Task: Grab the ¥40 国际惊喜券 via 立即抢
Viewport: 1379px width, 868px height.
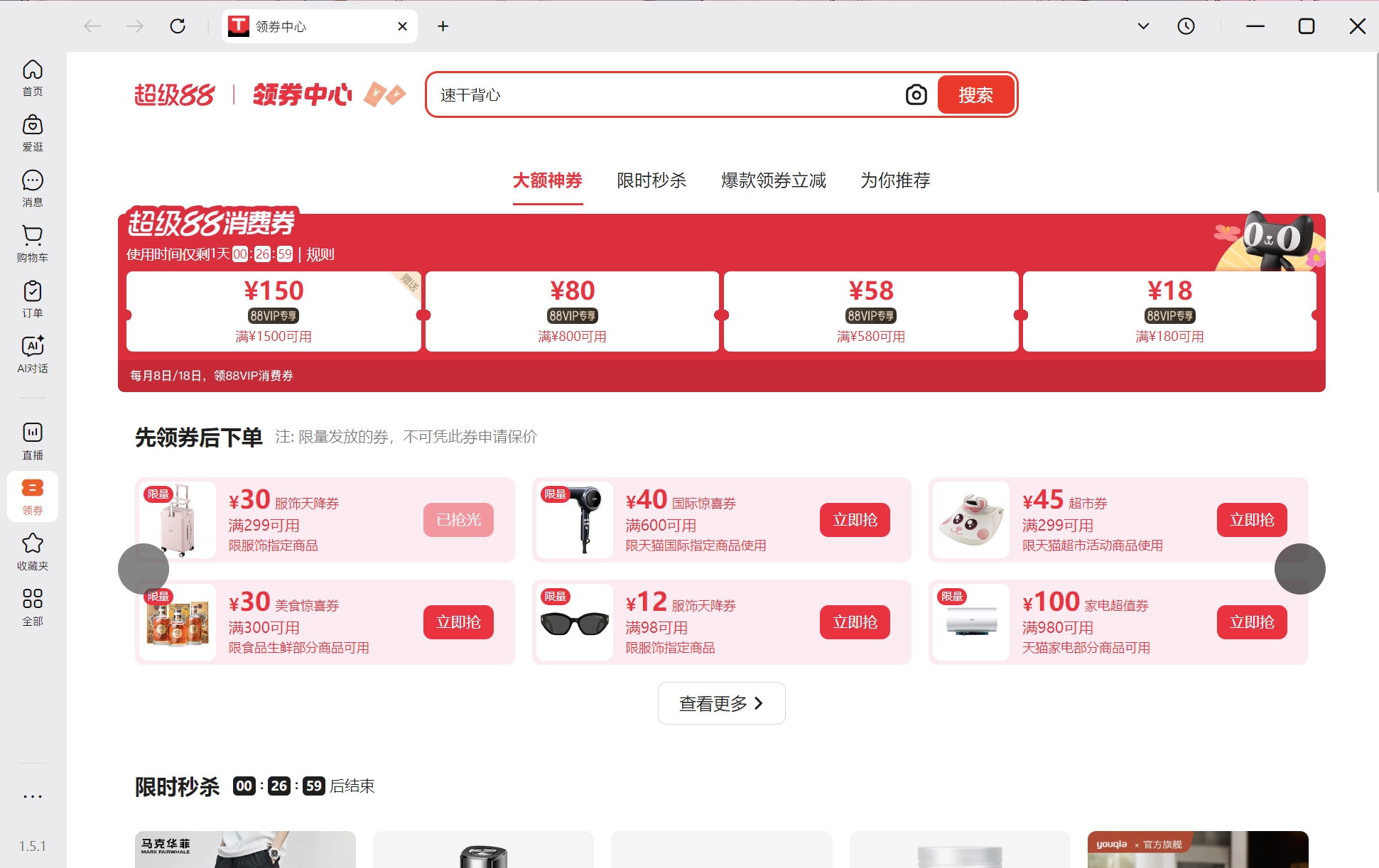Action: (x=855, y=520)
